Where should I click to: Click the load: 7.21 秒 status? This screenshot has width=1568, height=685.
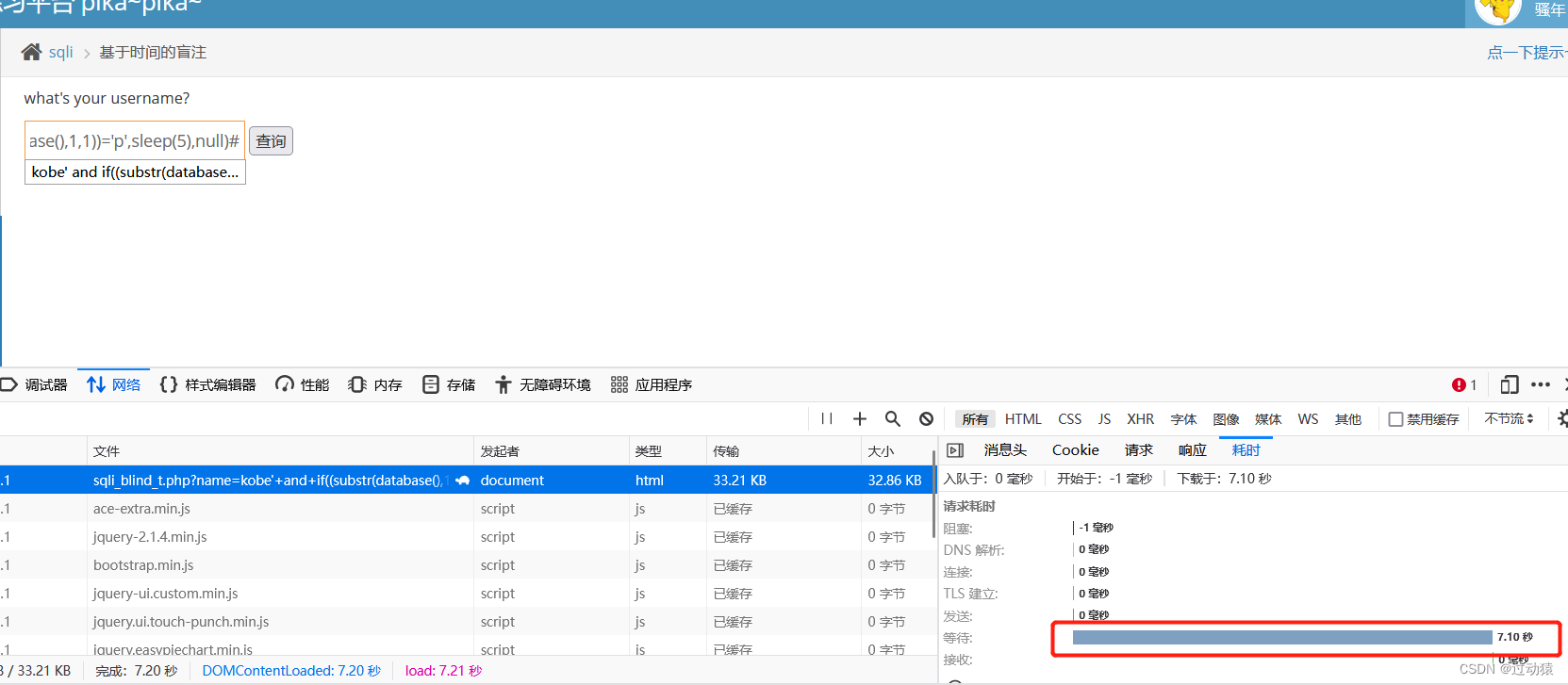443,671
